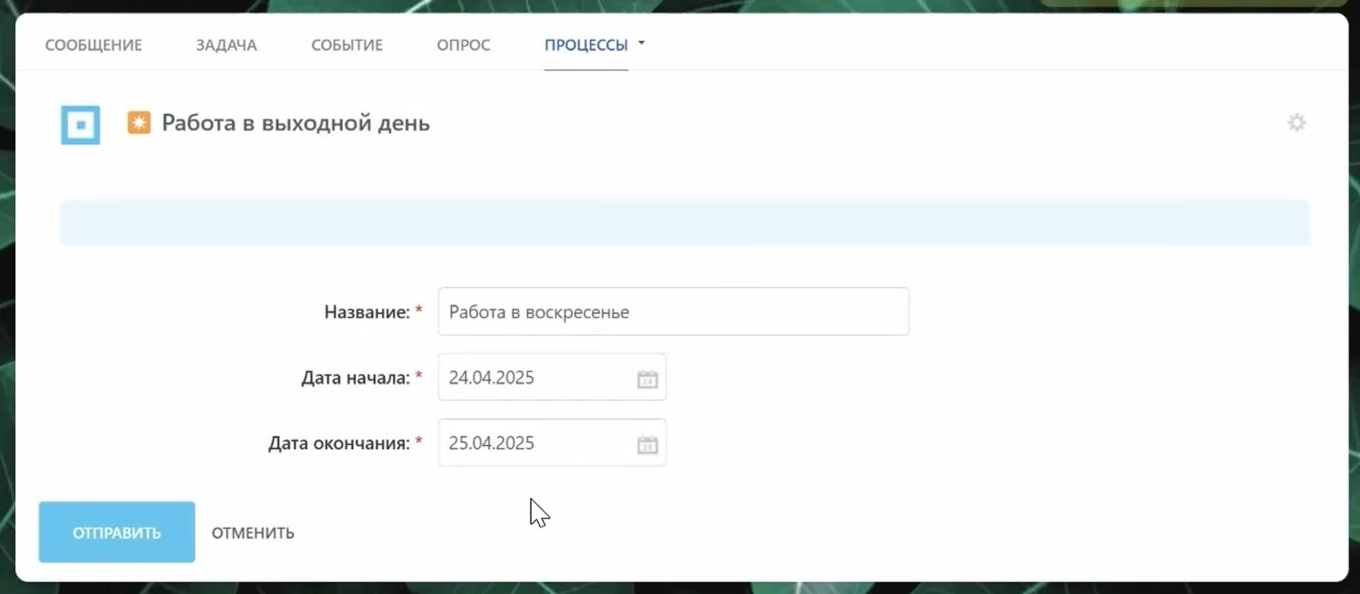Click the orange star badge near the title
Viewport: 1360px width, 594px height.
click(139, 122)
